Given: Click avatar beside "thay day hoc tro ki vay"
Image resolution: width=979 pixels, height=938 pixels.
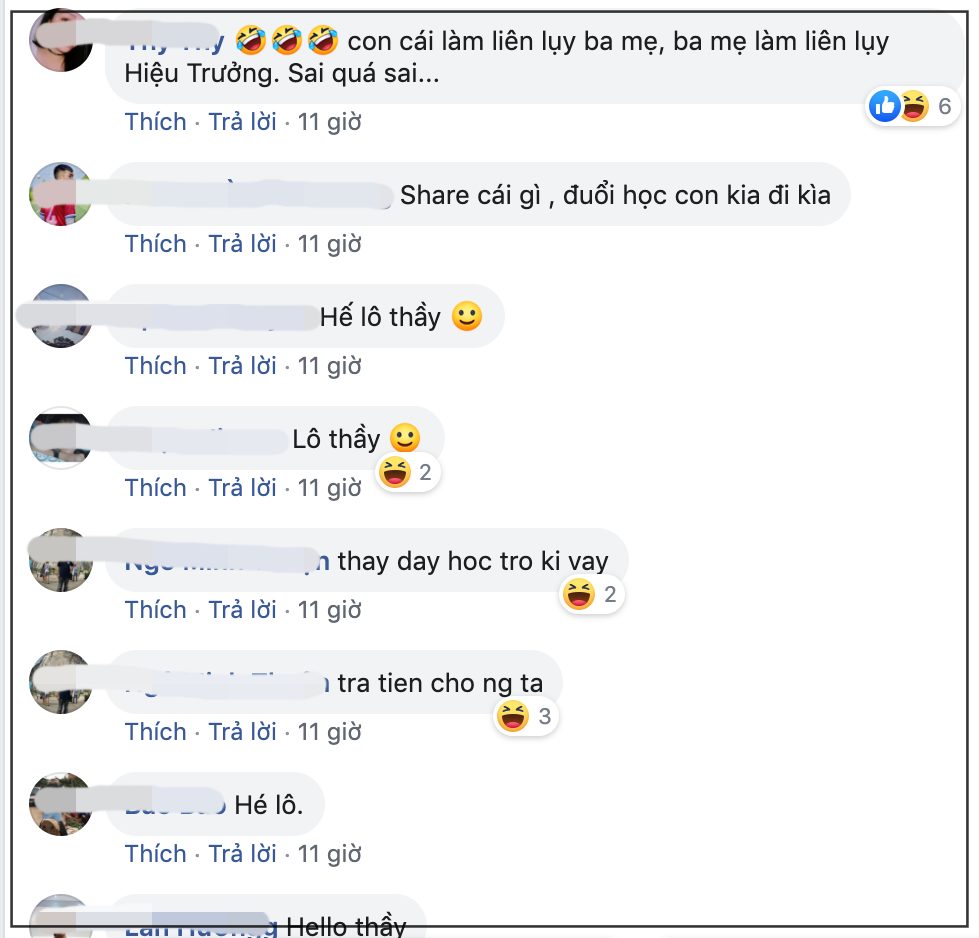Looking at the screenshot, I should [x=61, y=560].
